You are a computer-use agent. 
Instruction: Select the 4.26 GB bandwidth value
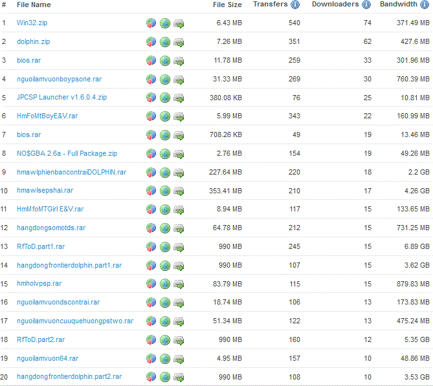tap(417, 191)
